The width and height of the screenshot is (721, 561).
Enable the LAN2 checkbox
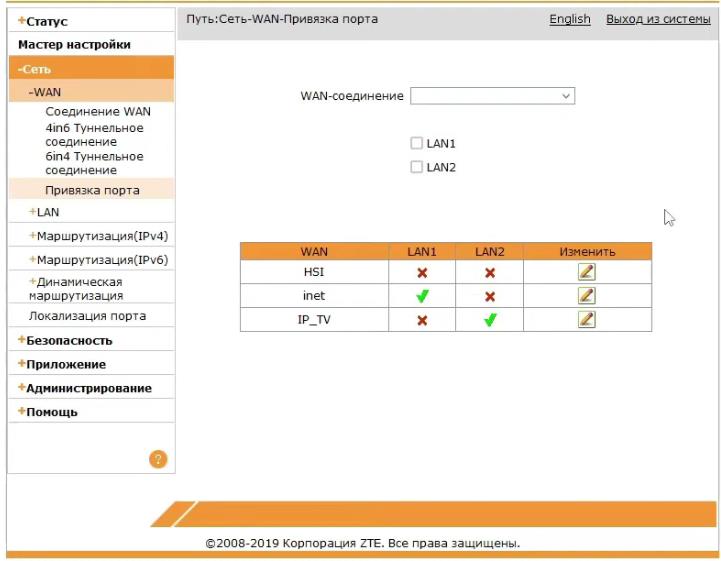(x=417, y=168)
